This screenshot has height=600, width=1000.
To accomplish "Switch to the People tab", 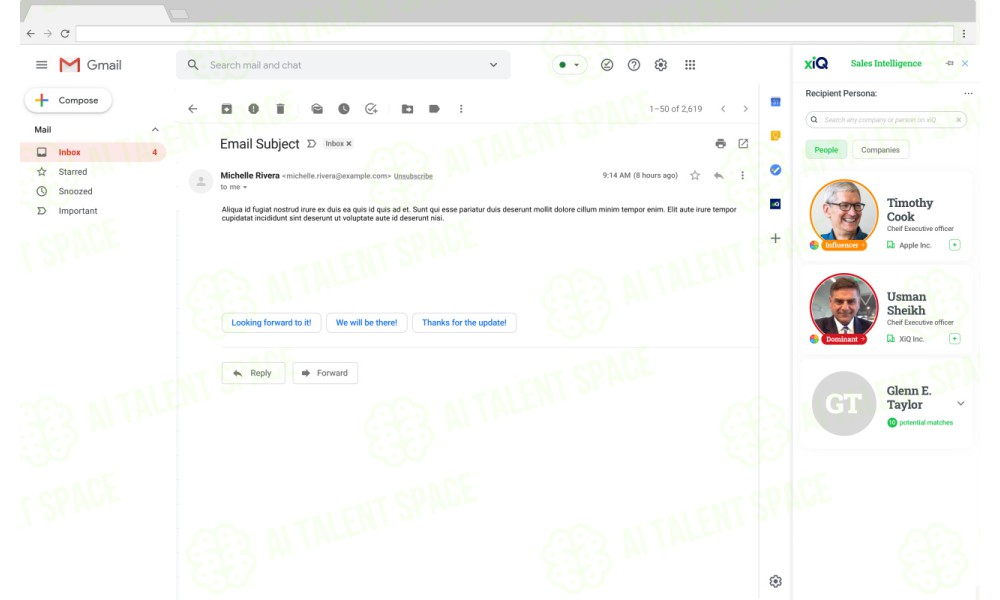I will click(x=826, y=150).
